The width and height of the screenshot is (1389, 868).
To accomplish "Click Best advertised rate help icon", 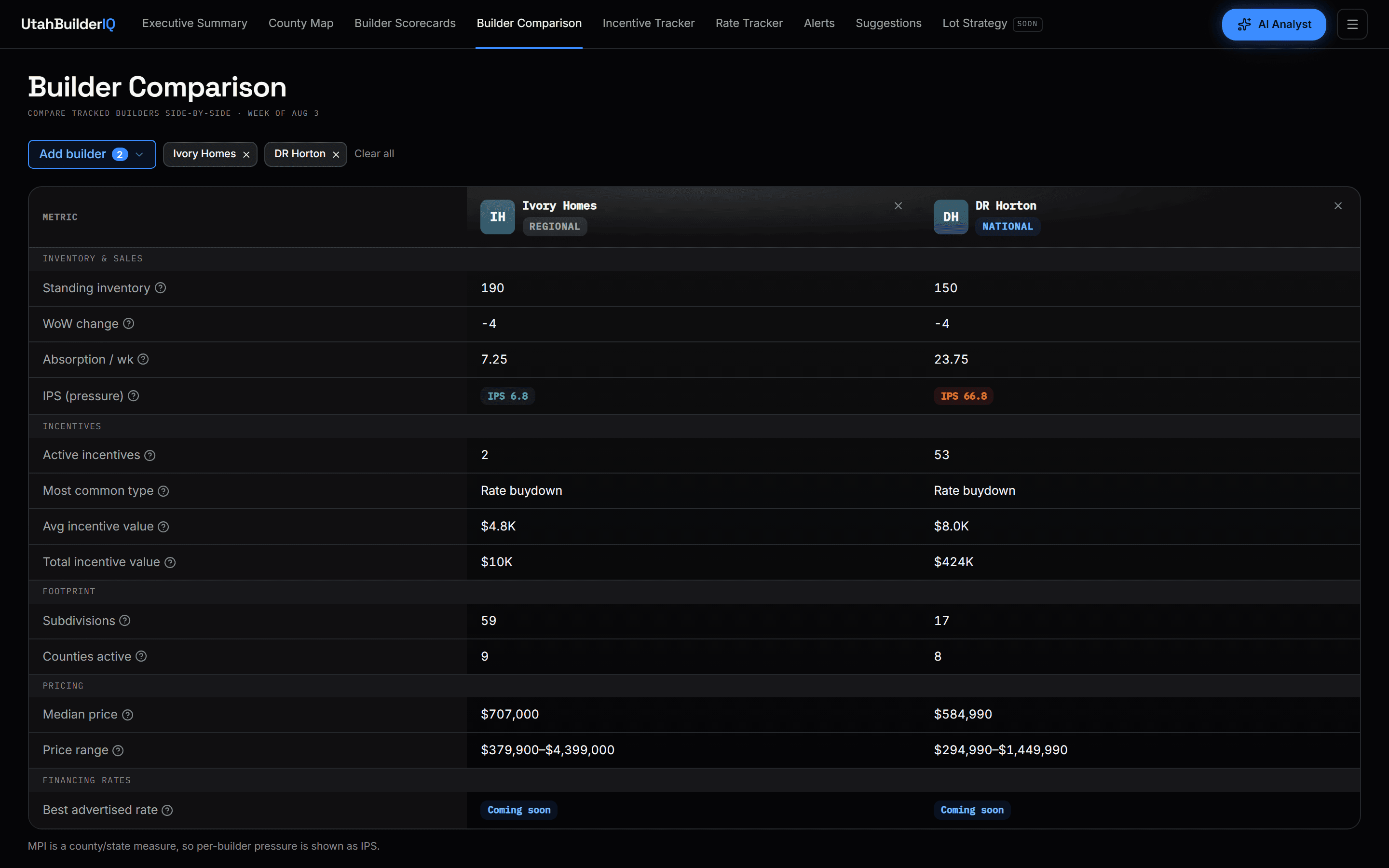I will (x=167, y=810).
